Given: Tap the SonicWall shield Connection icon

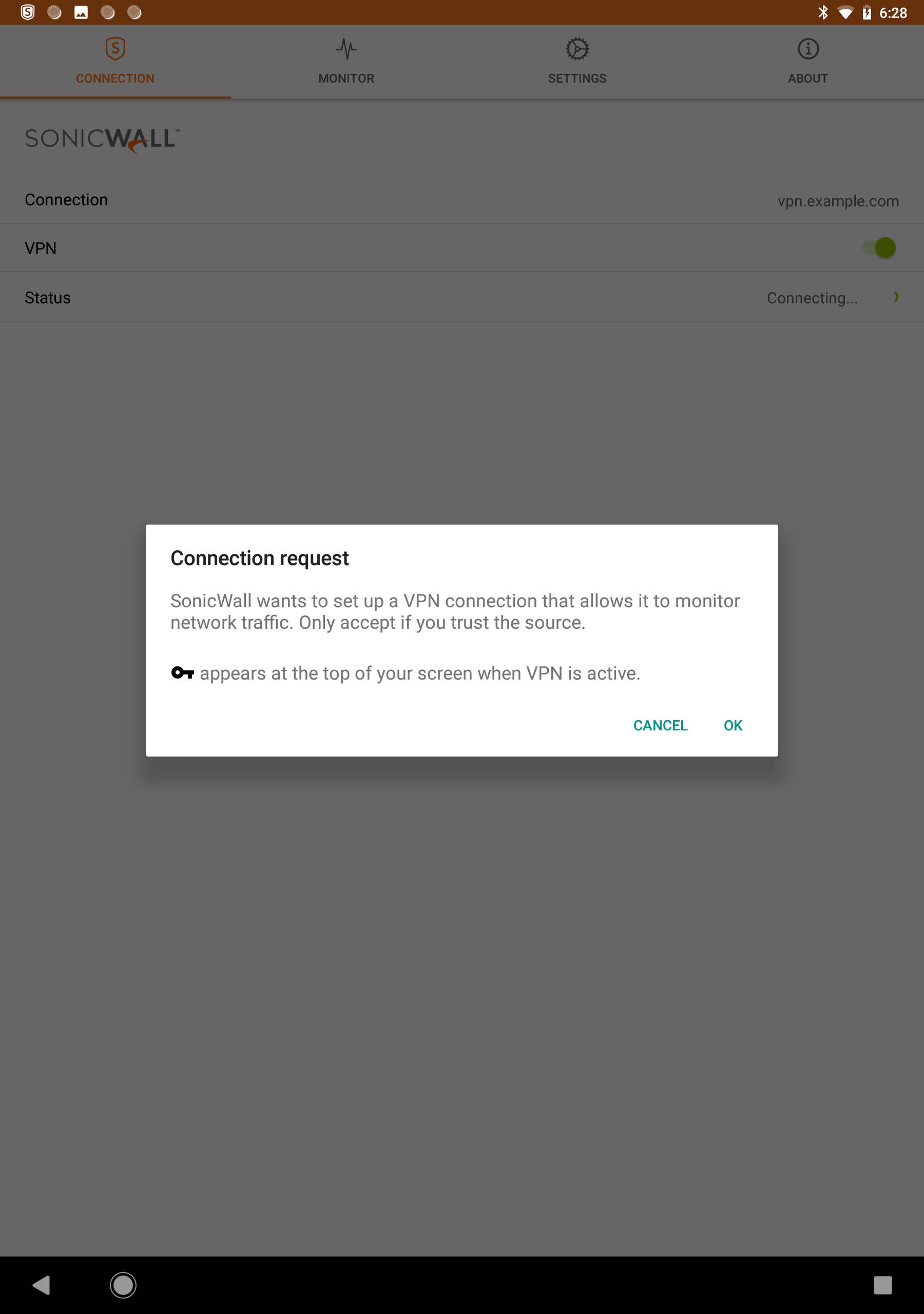Looking at the screenshot, I should tap(115, 49).
